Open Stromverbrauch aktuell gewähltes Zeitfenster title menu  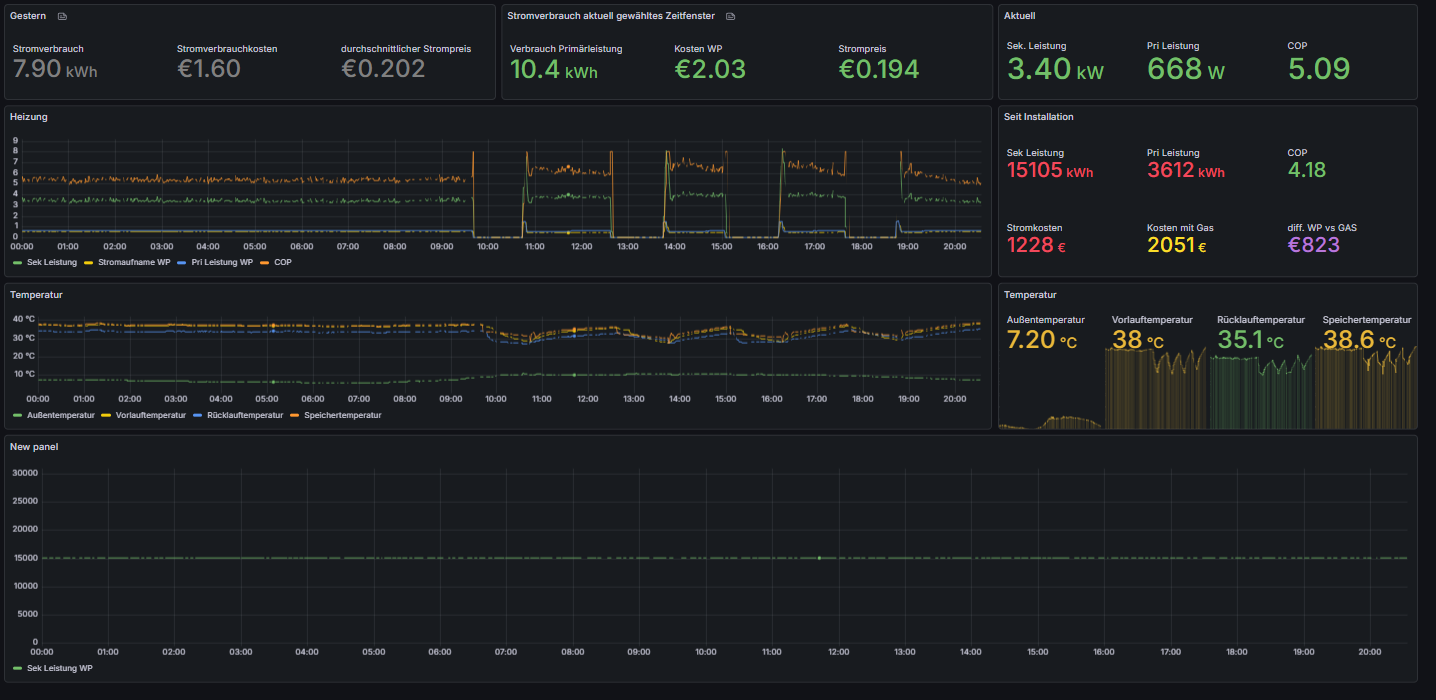pyautogui.click(x=611, y=16)
